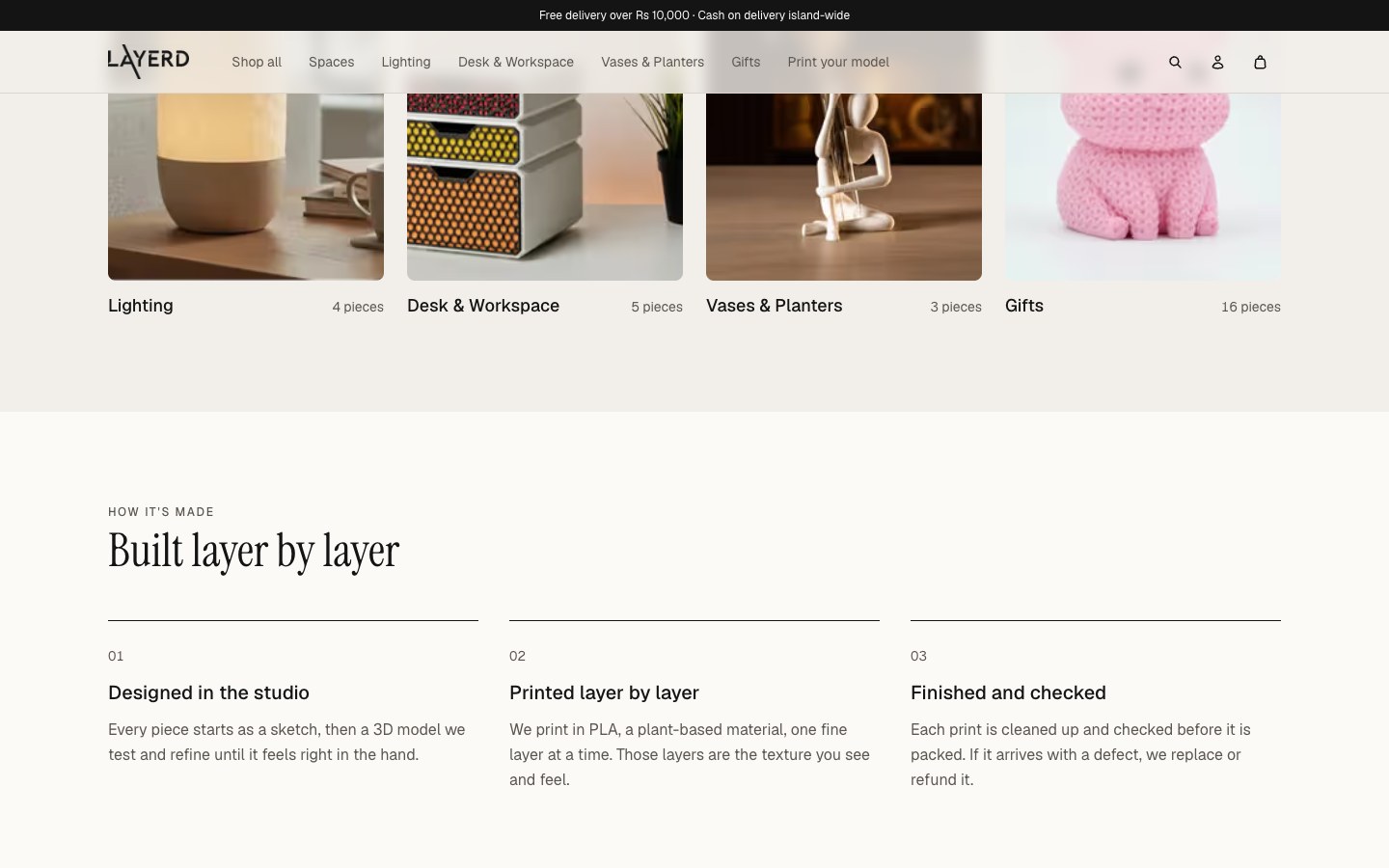The image size is (1389, 868).
Task: Select Lighting in the navigation bar
Action: [406, 62]
